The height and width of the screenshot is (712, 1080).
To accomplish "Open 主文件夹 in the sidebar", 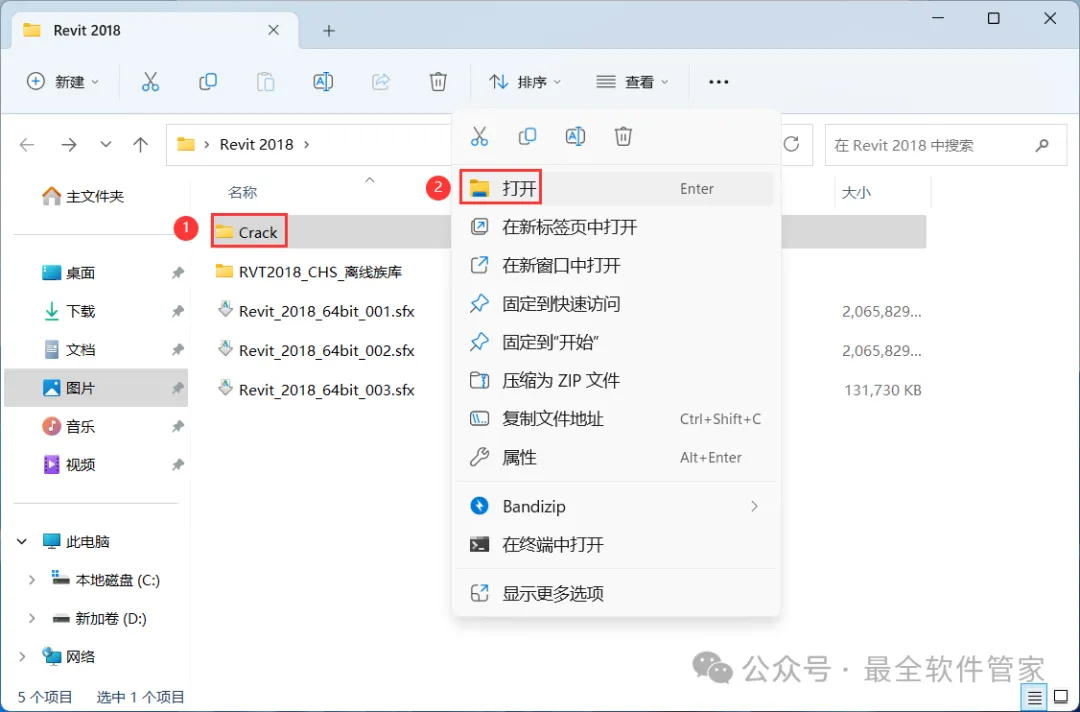I will 83,197.
